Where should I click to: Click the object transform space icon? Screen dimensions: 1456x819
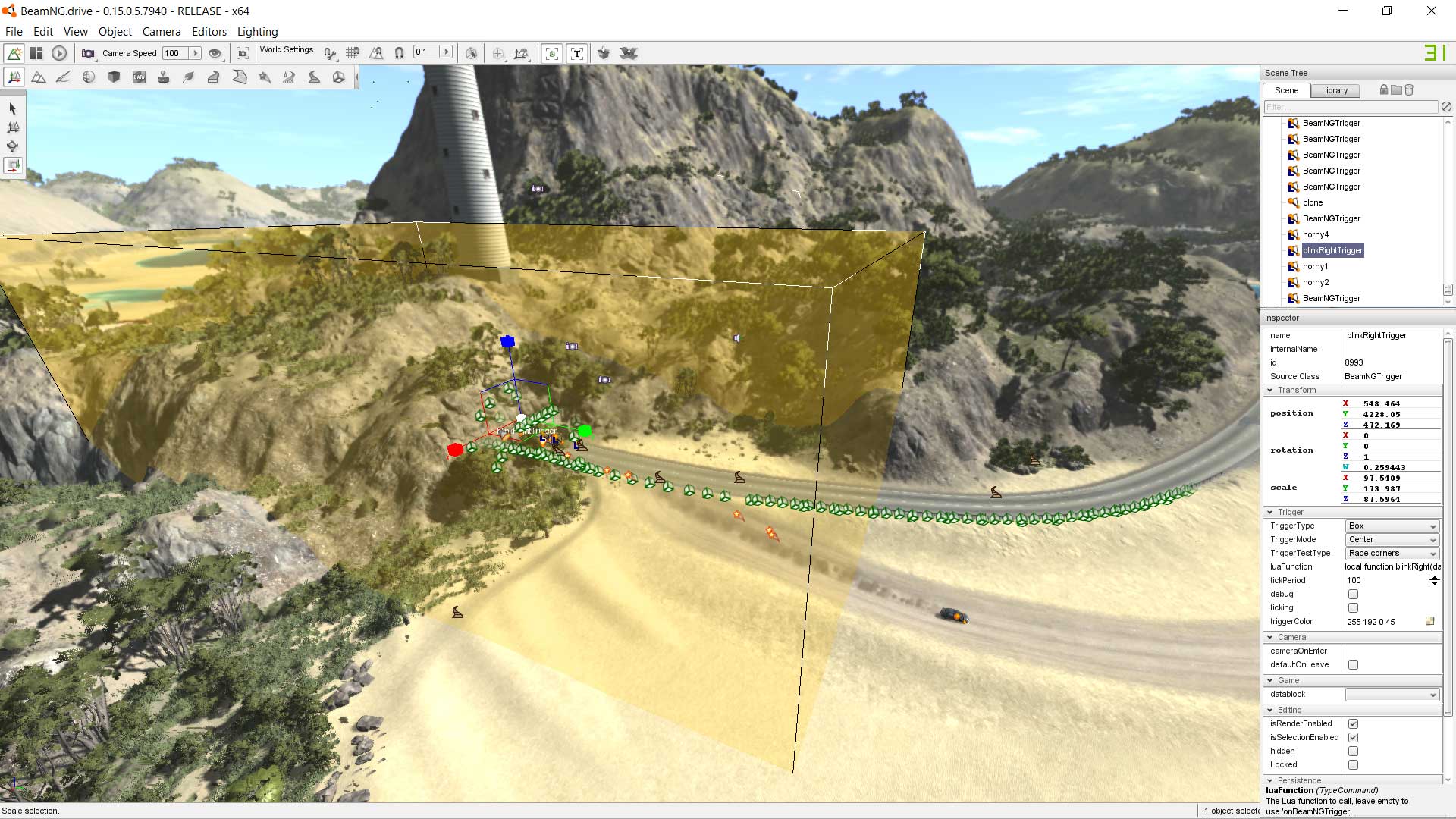point(522,53)
